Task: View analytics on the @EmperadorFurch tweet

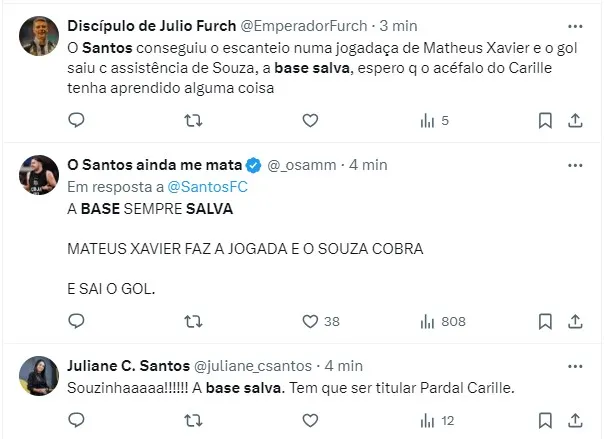Action: tap(427, 120)
